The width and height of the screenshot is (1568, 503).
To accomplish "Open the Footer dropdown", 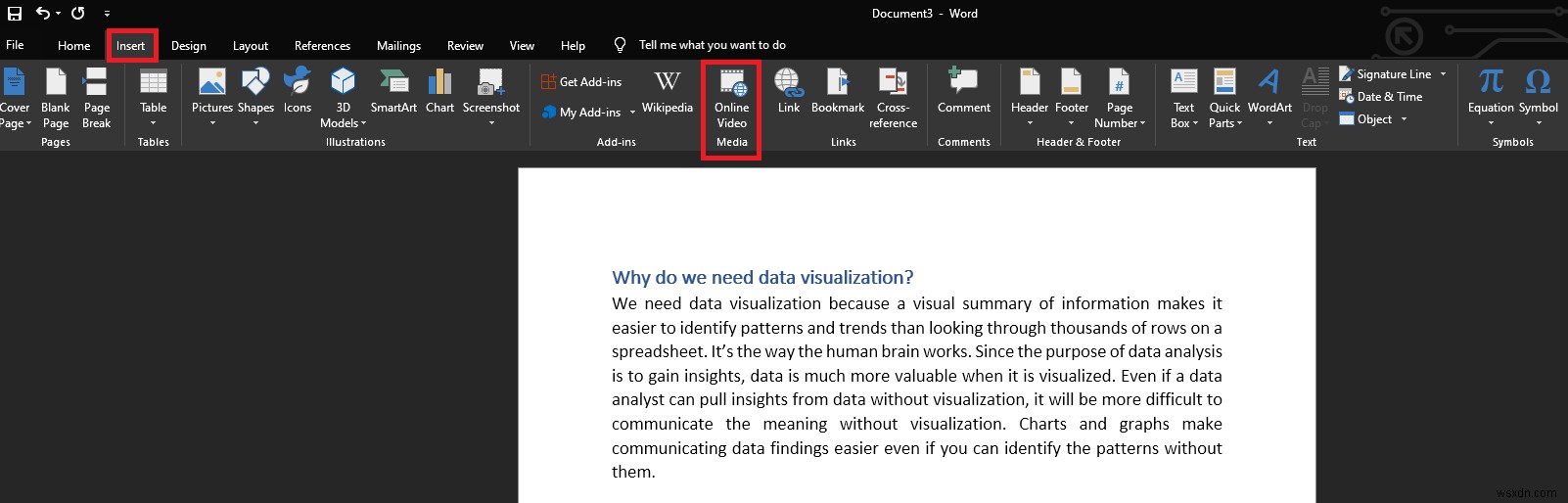I will coord(1072,97).
